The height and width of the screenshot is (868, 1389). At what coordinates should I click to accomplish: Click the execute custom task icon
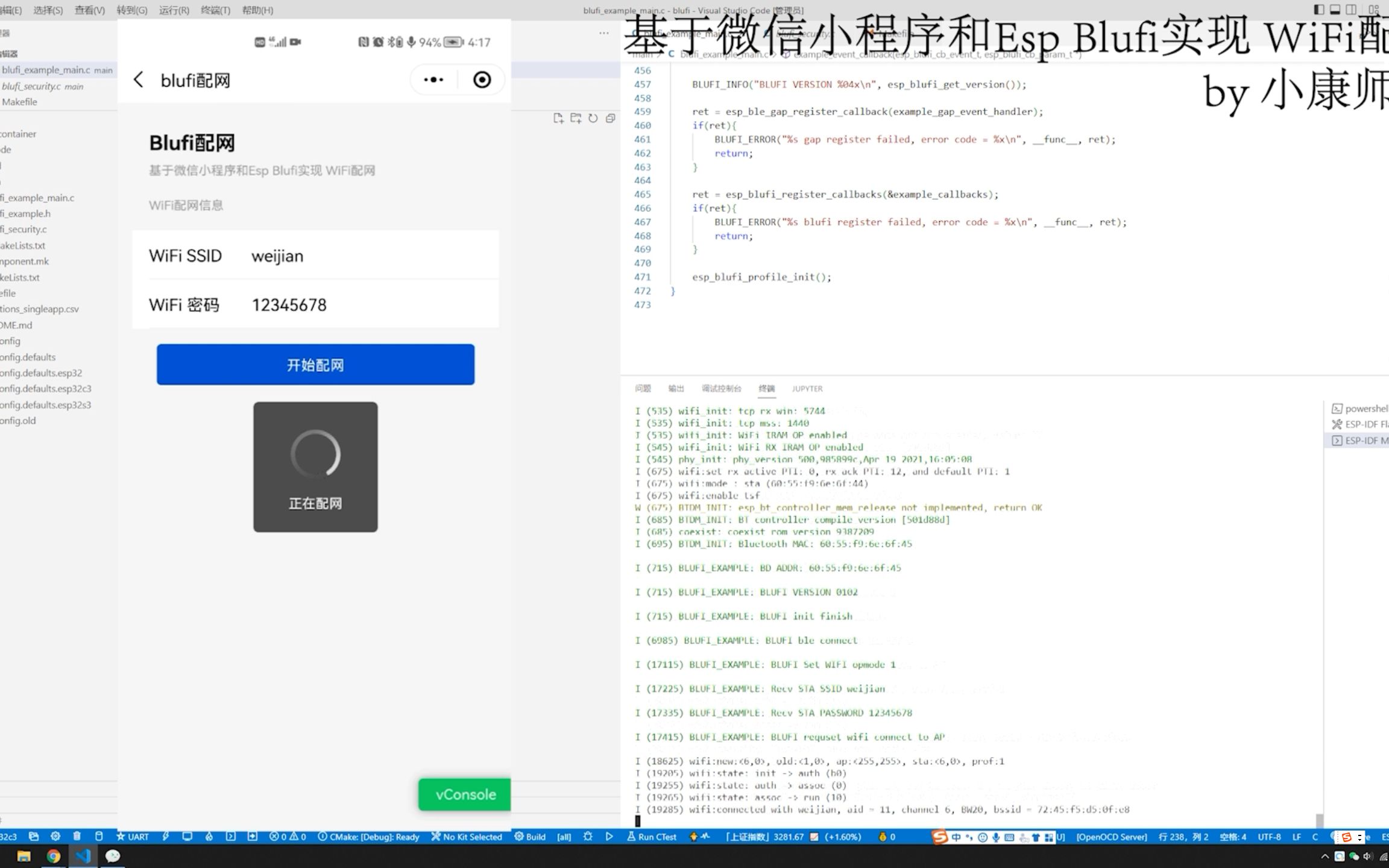[x=253, y=836]
